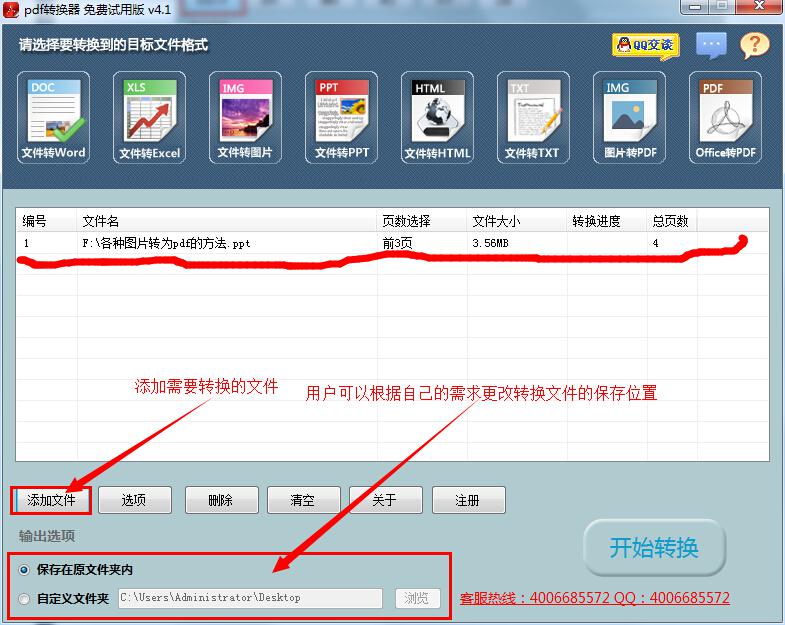Open the 关于 about button
This screenshot has height=625, width=785.
[x=386, y=500]
